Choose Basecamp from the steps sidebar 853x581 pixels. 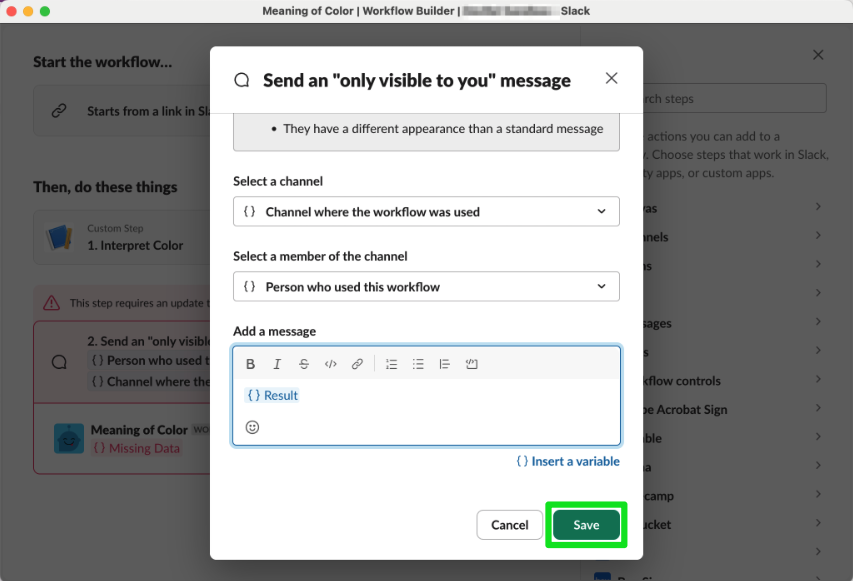(x=720, y=495)
